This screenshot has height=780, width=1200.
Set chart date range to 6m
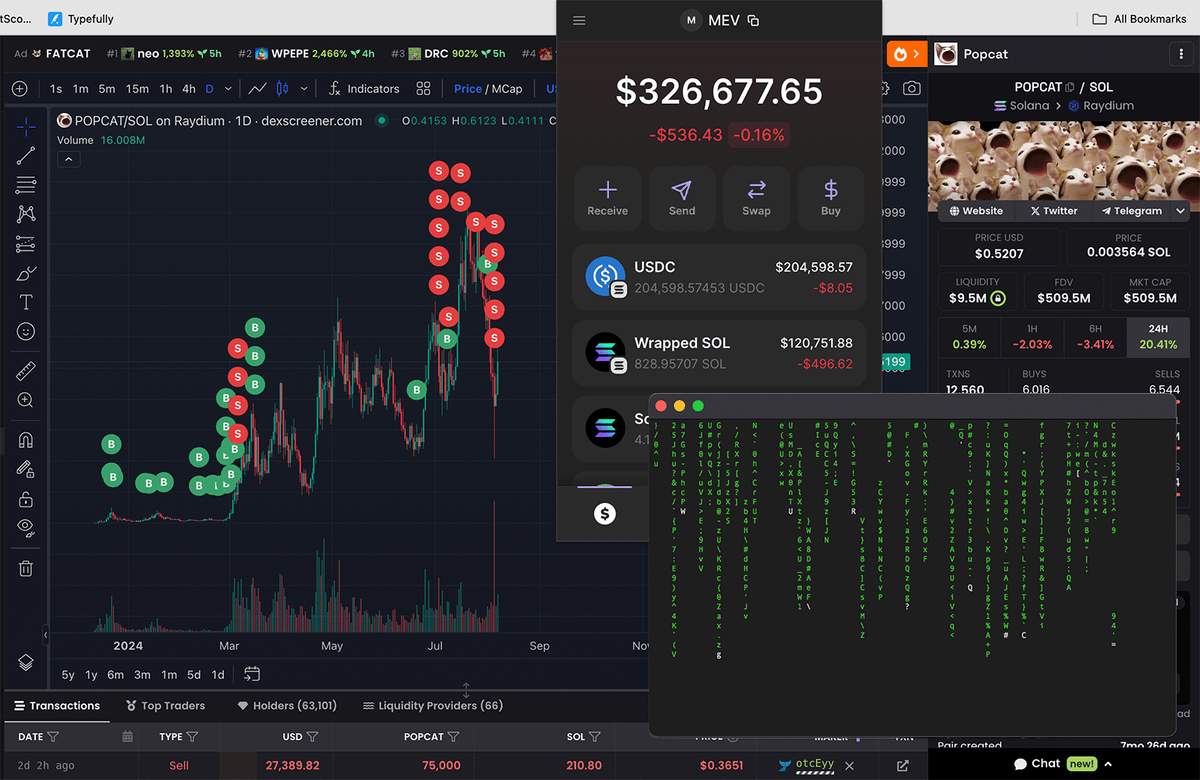pyautogui.click(x=116, y=674)
